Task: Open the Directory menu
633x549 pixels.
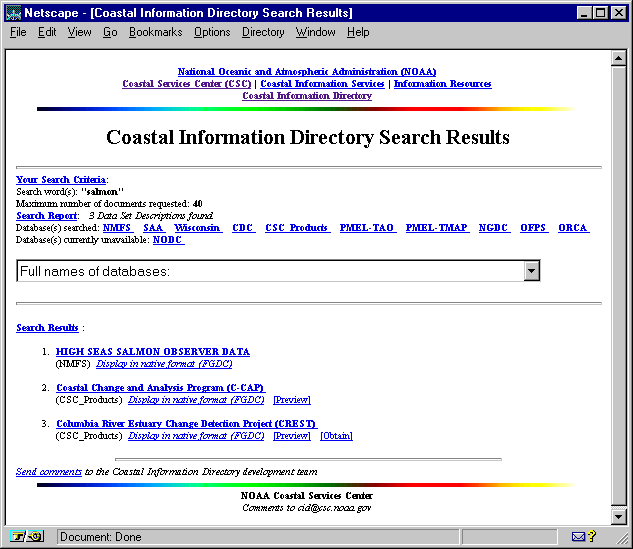Action: [263, 32]
